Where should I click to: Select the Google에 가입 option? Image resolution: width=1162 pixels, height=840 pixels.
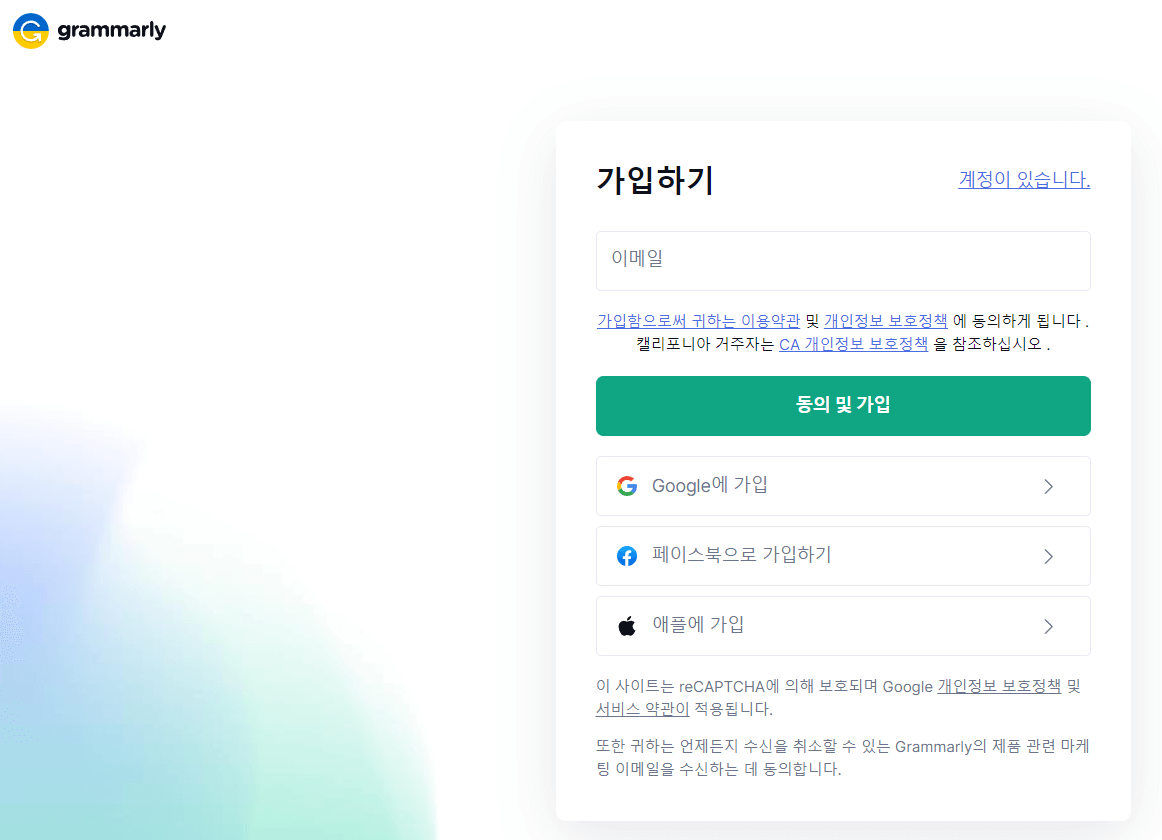[843, 486]
